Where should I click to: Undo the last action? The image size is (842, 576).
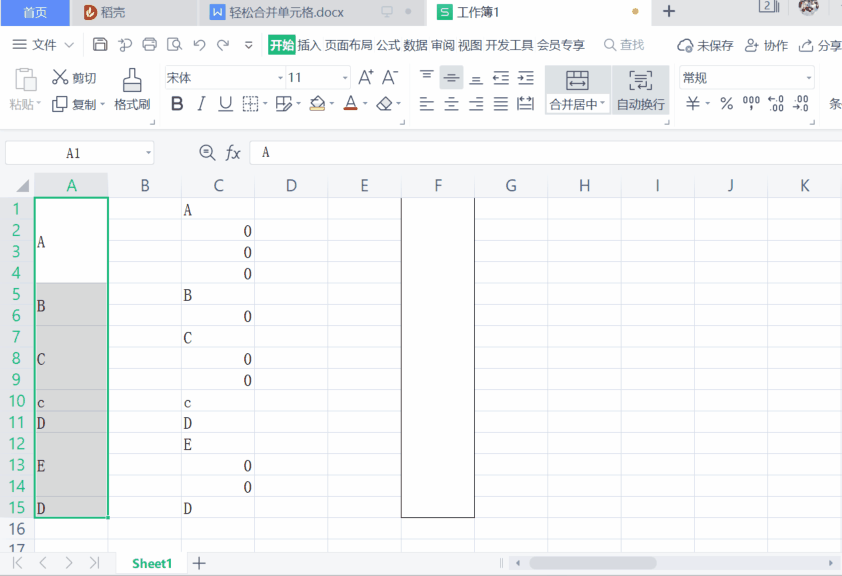pos(199,45)
